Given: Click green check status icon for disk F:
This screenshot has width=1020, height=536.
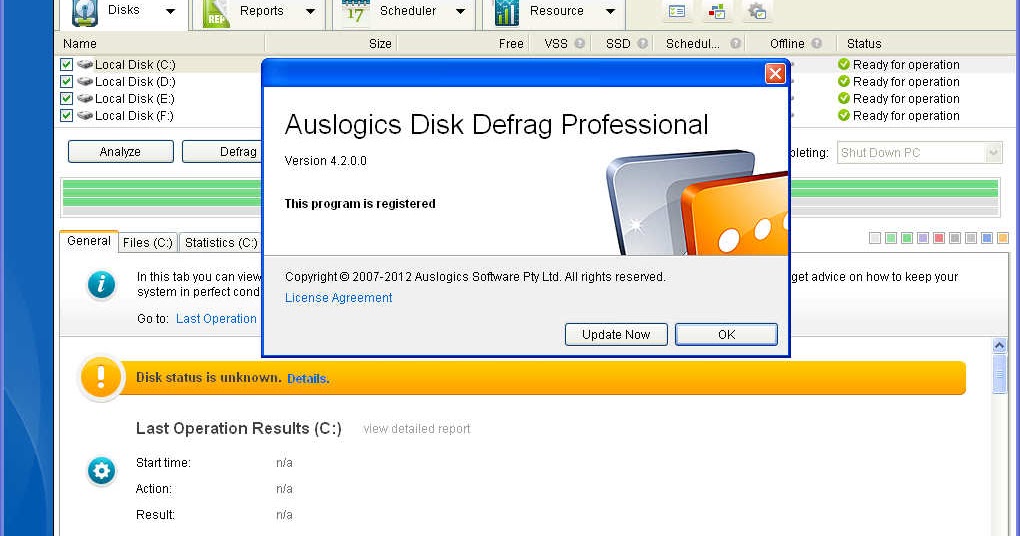Looking at the screenshot, I should tap(844, 115).
